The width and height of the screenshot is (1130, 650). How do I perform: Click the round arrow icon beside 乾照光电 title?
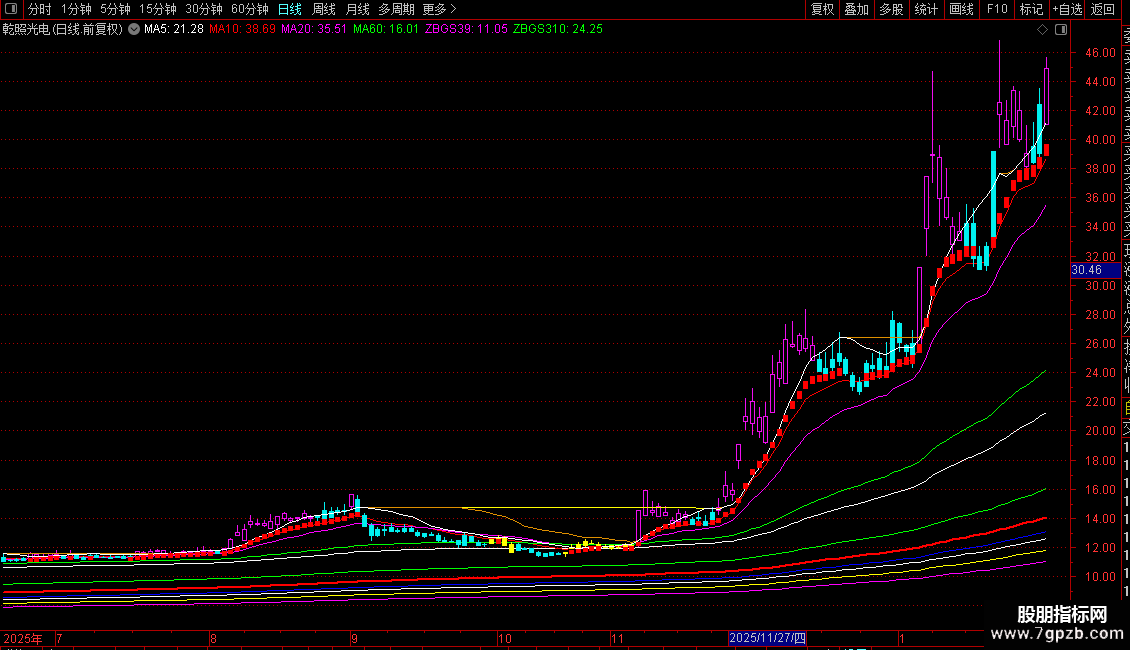point(132,29)
